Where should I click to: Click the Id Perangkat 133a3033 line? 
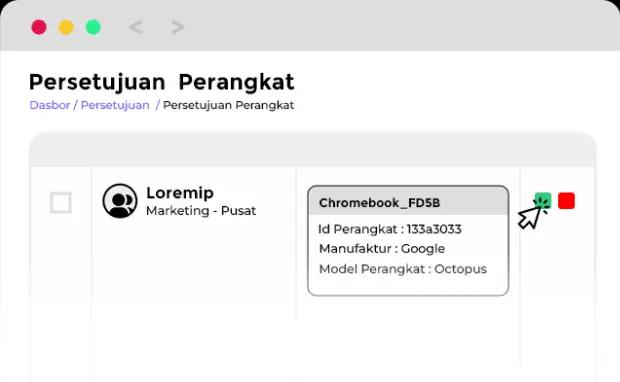[x=390, y=229]
